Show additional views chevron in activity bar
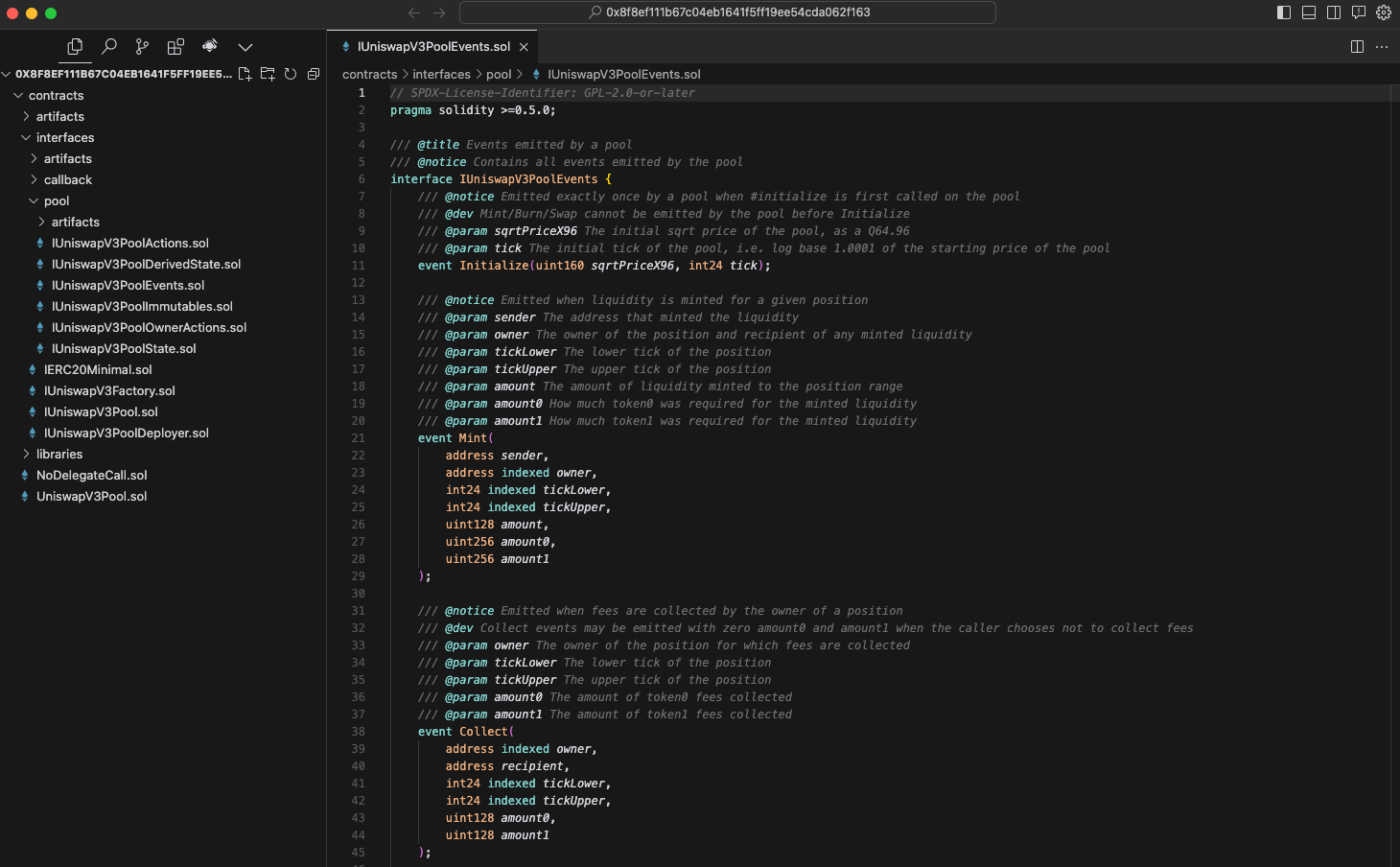Screen dimensions: 1400x867 [245, 46]
